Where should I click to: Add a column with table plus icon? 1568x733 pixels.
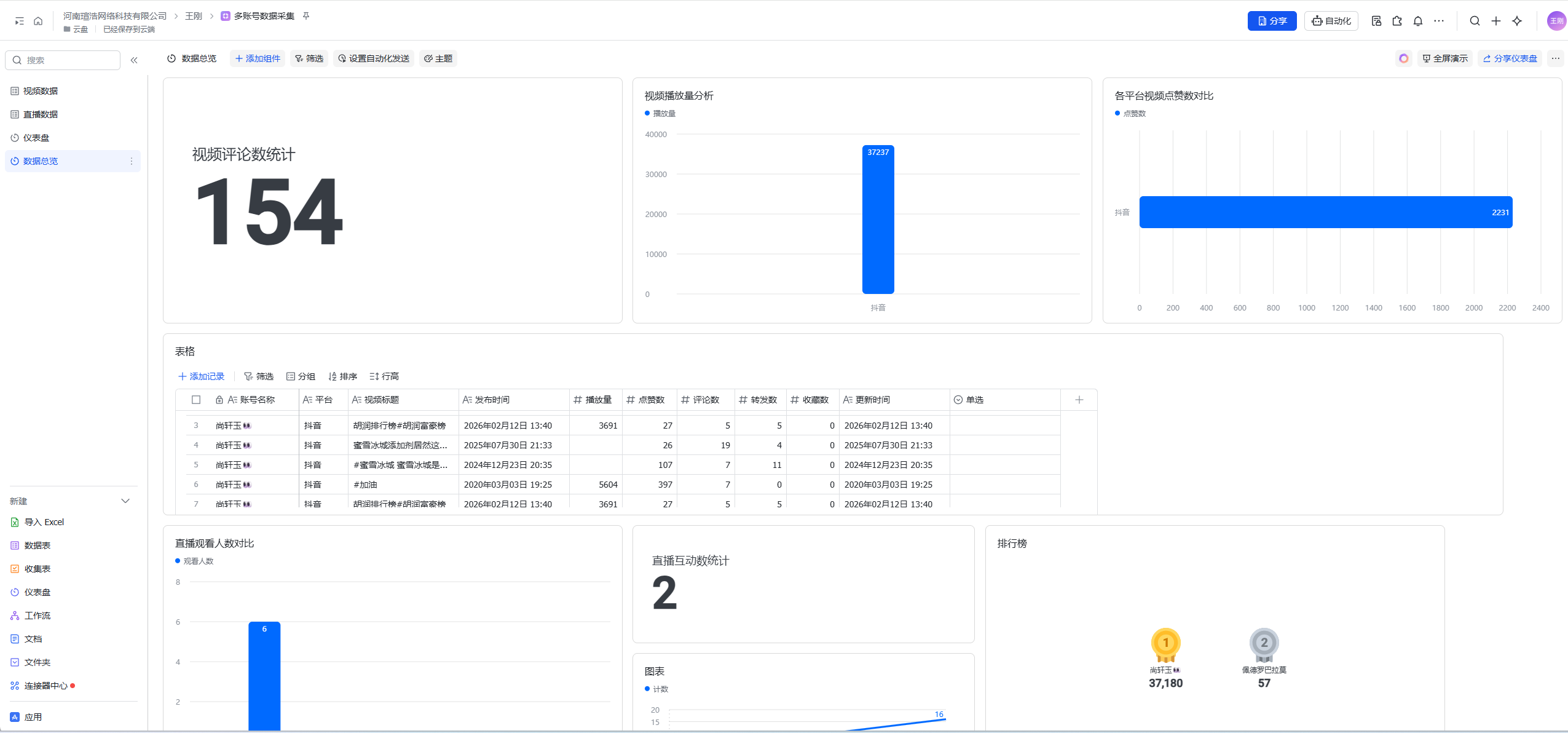(1079, 400)
